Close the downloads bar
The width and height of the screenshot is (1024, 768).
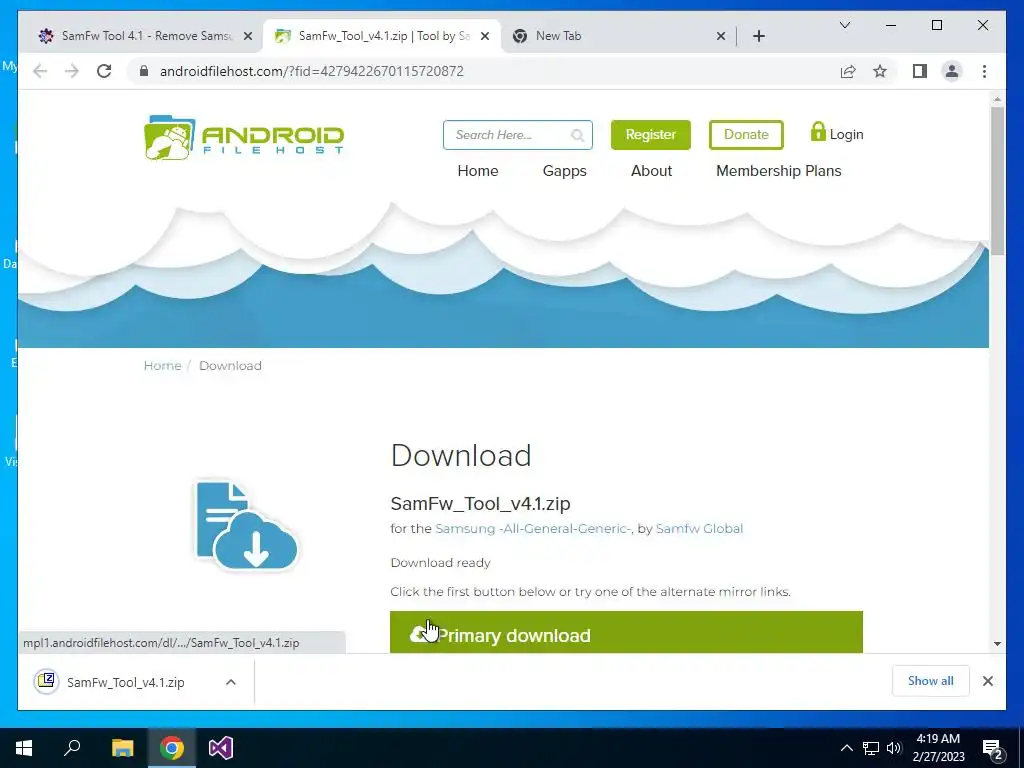tap(987, 681)
